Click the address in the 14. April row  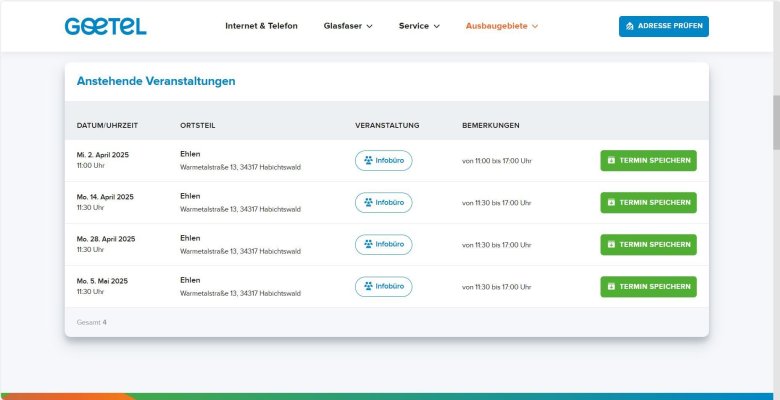click(x=240, y=209)
